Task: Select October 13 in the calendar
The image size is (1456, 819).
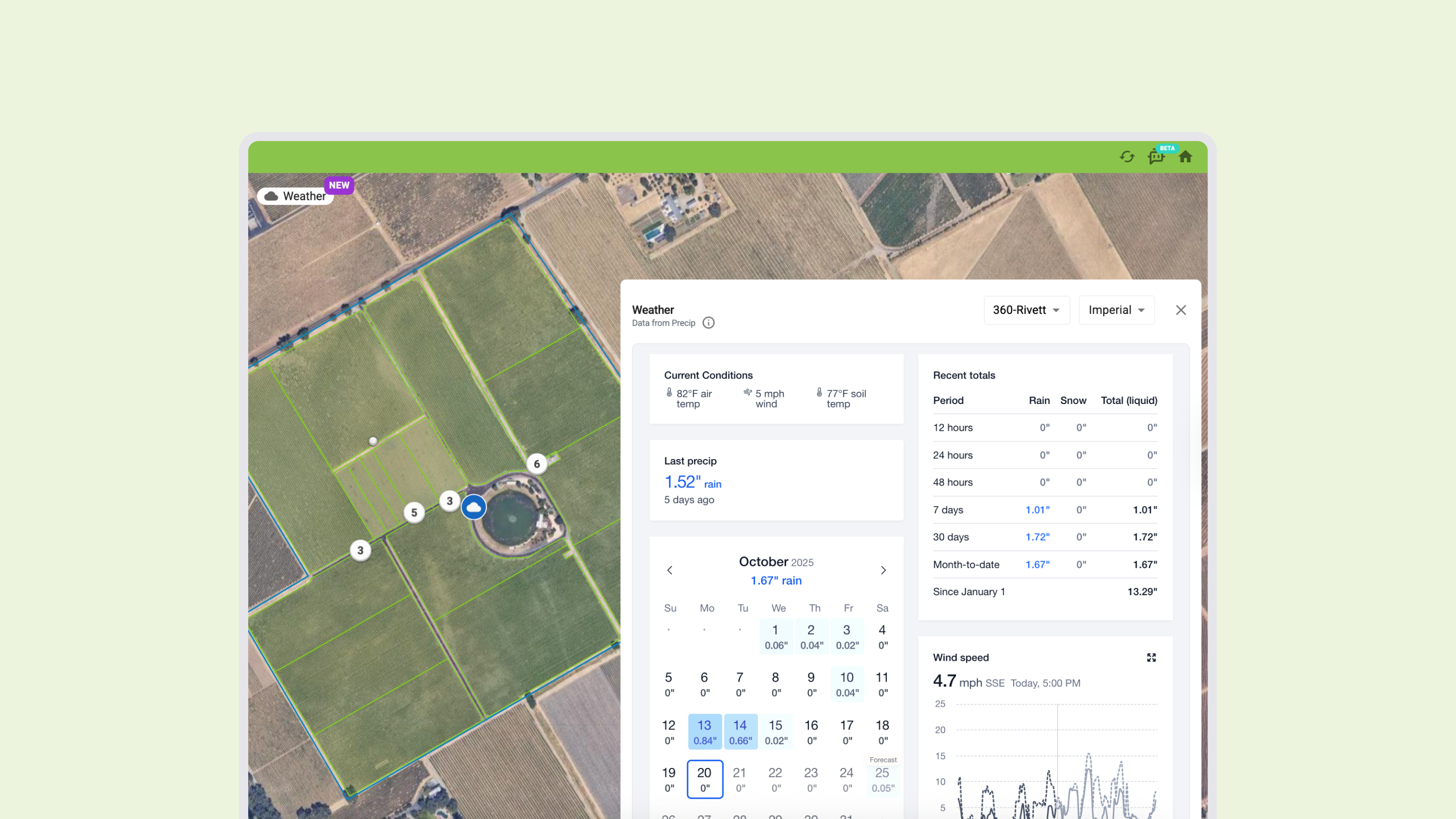Action: click(x=704, y=732)
